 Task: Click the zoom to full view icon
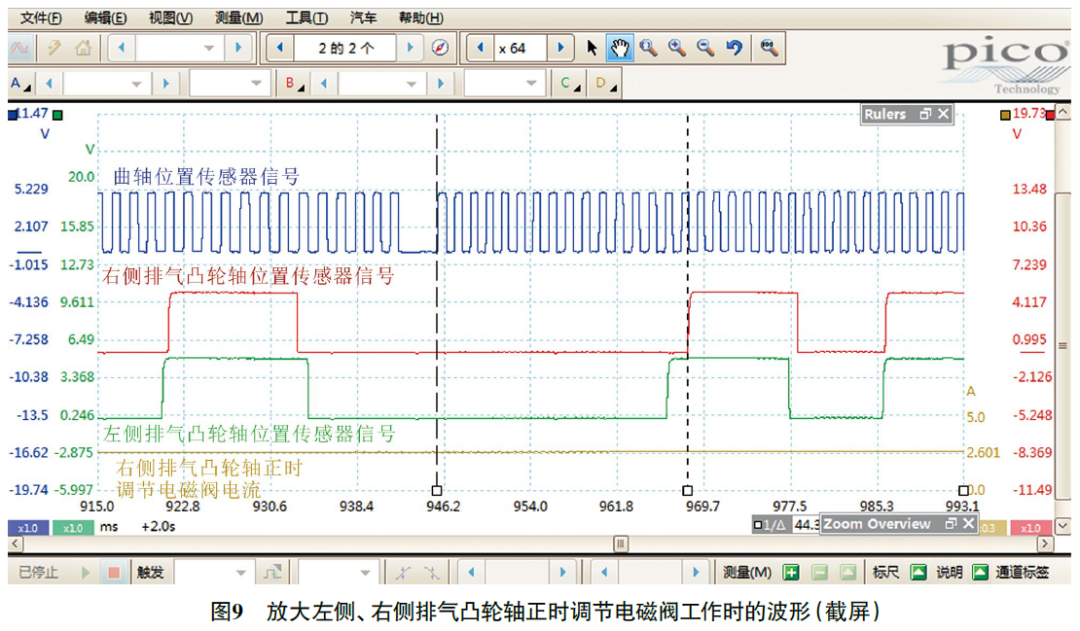click(769, 48)
